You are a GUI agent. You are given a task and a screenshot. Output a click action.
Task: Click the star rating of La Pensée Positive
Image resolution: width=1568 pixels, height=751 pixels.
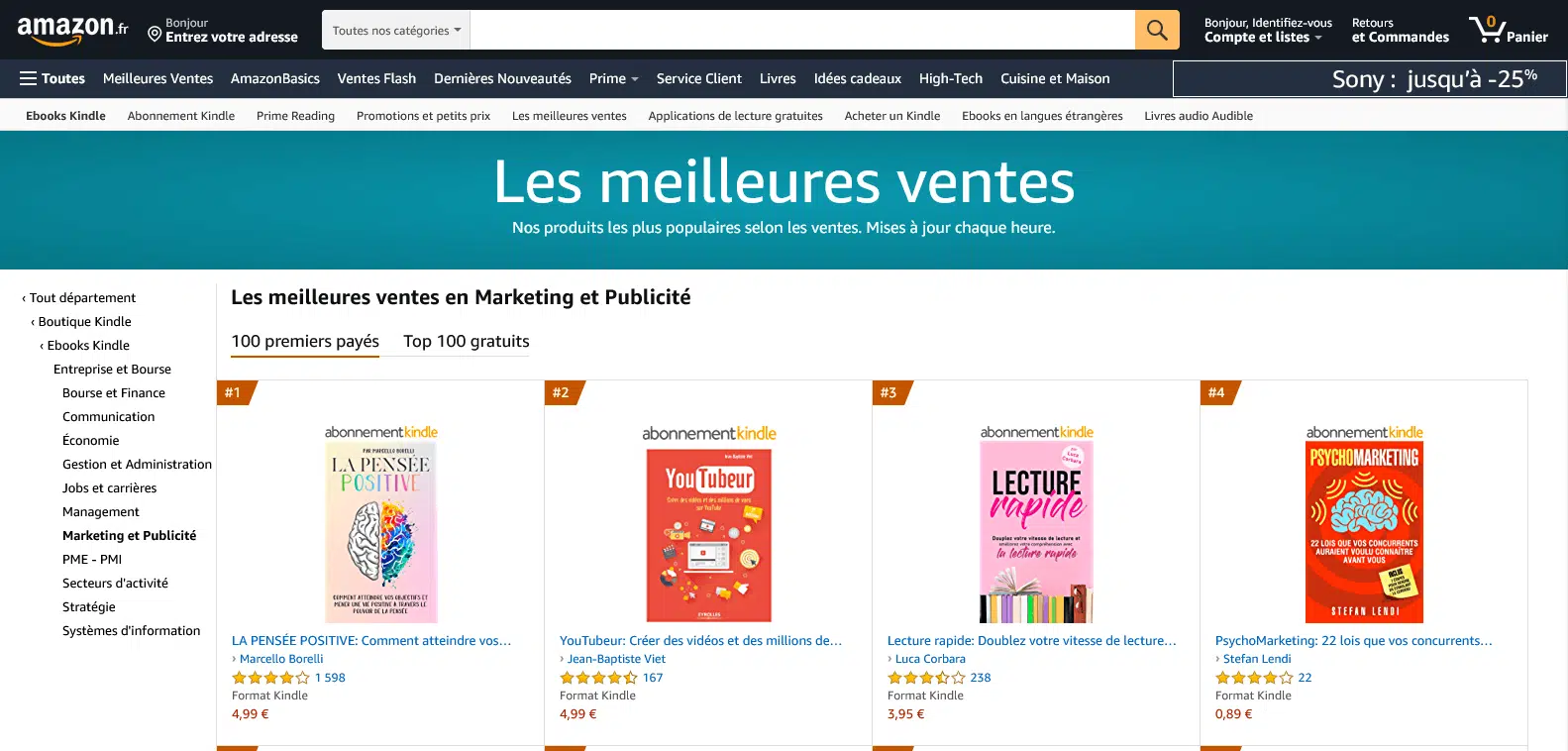270,678
